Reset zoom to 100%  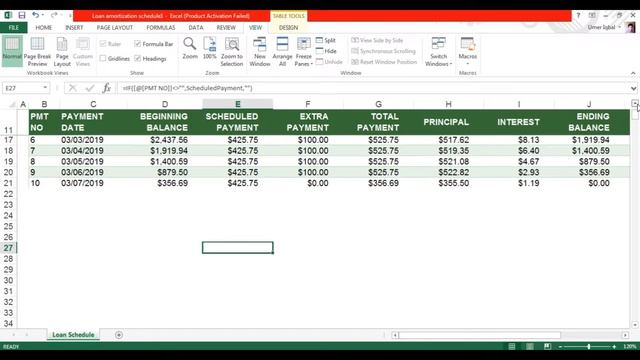[209, 48]
